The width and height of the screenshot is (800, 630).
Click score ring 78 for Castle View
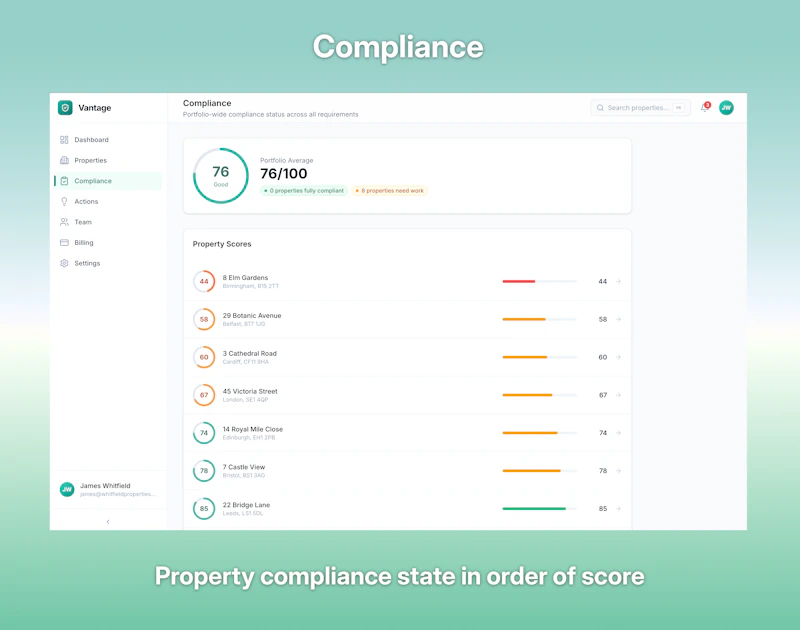pos(204,470)
